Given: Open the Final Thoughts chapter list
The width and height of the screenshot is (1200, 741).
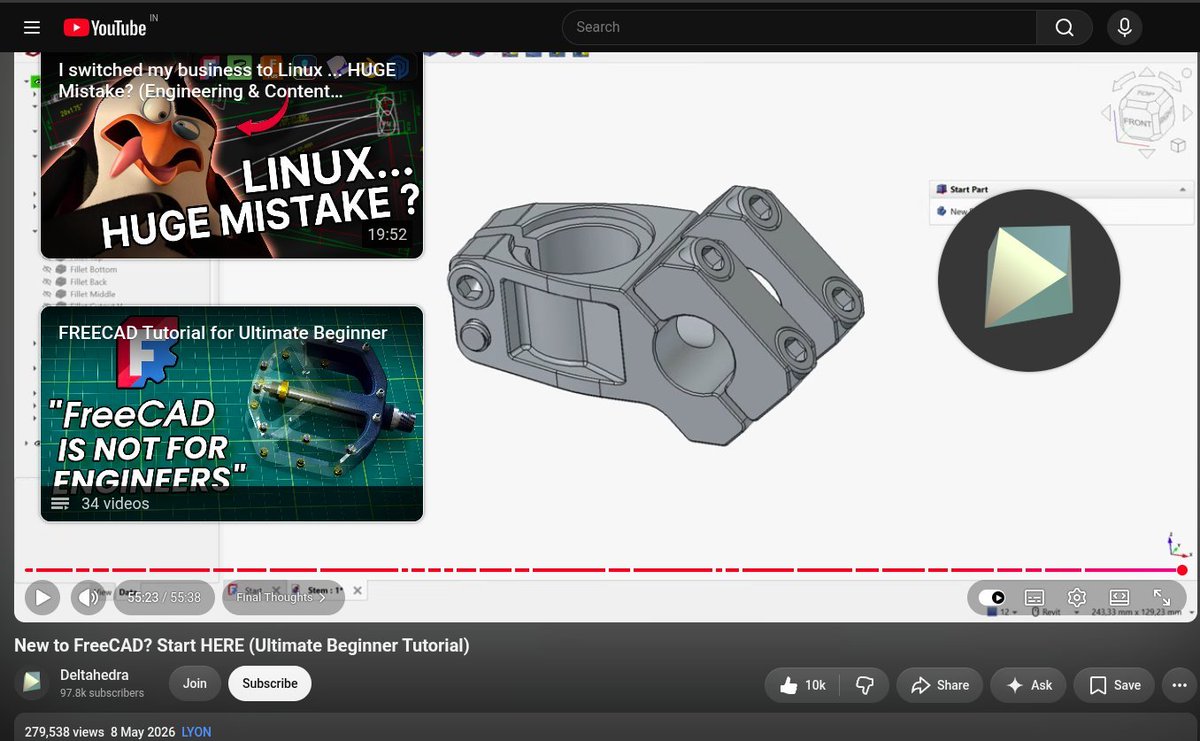Looking at the screenshot, I should tap(282, 598).
